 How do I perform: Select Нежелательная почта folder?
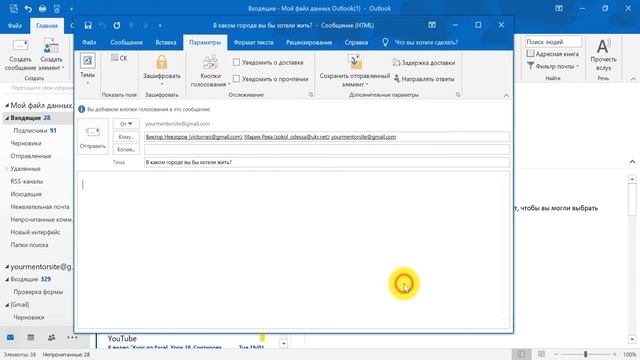(40, 207)
